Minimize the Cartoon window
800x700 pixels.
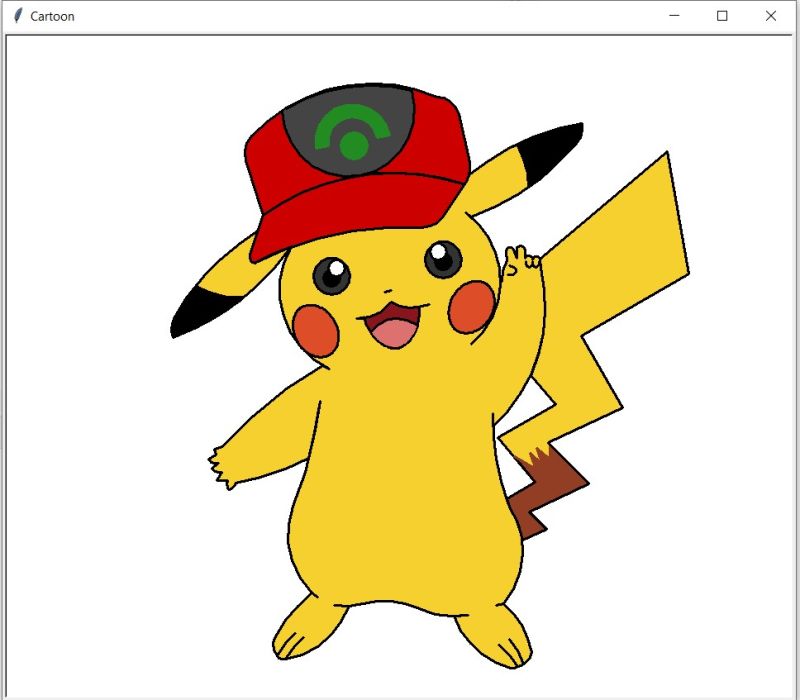[x=675, y=16]
